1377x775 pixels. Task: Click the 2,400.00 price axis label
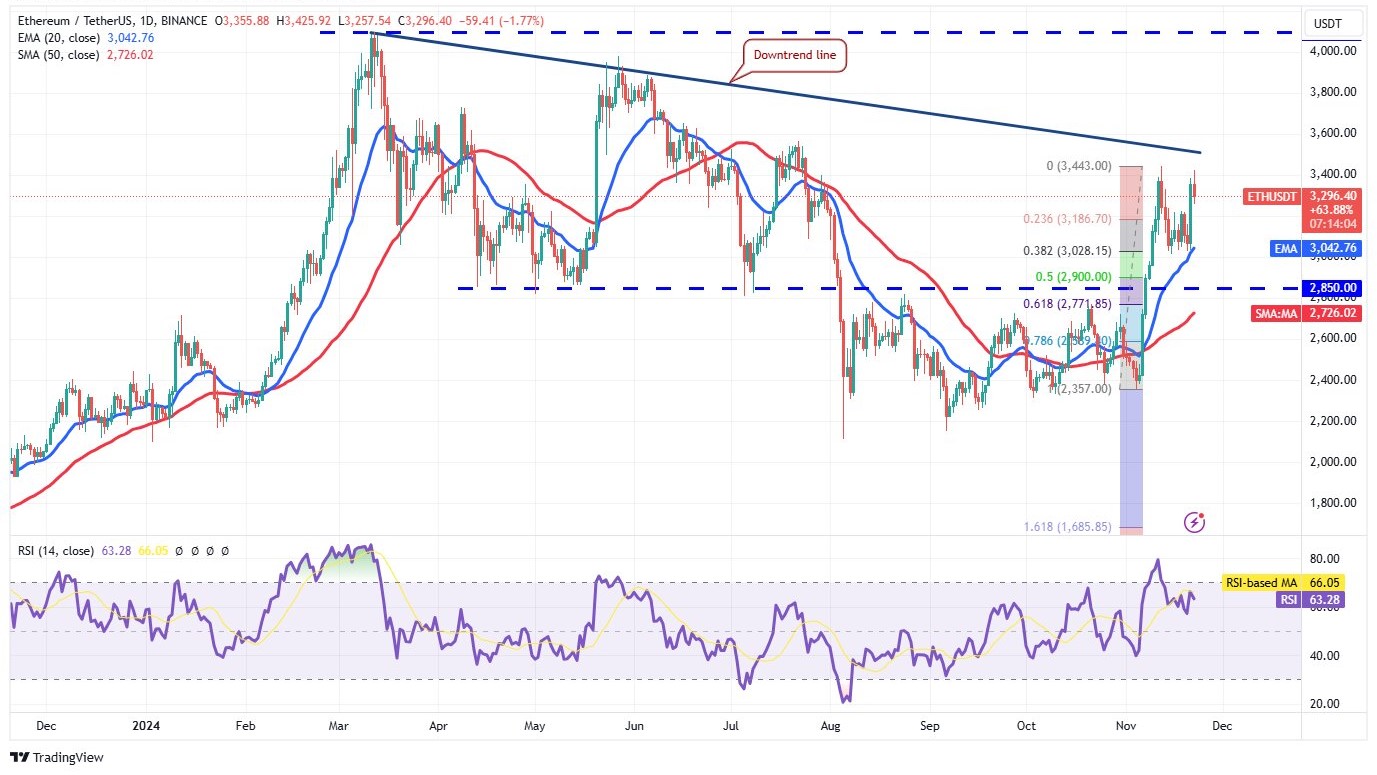[1335, 379]
